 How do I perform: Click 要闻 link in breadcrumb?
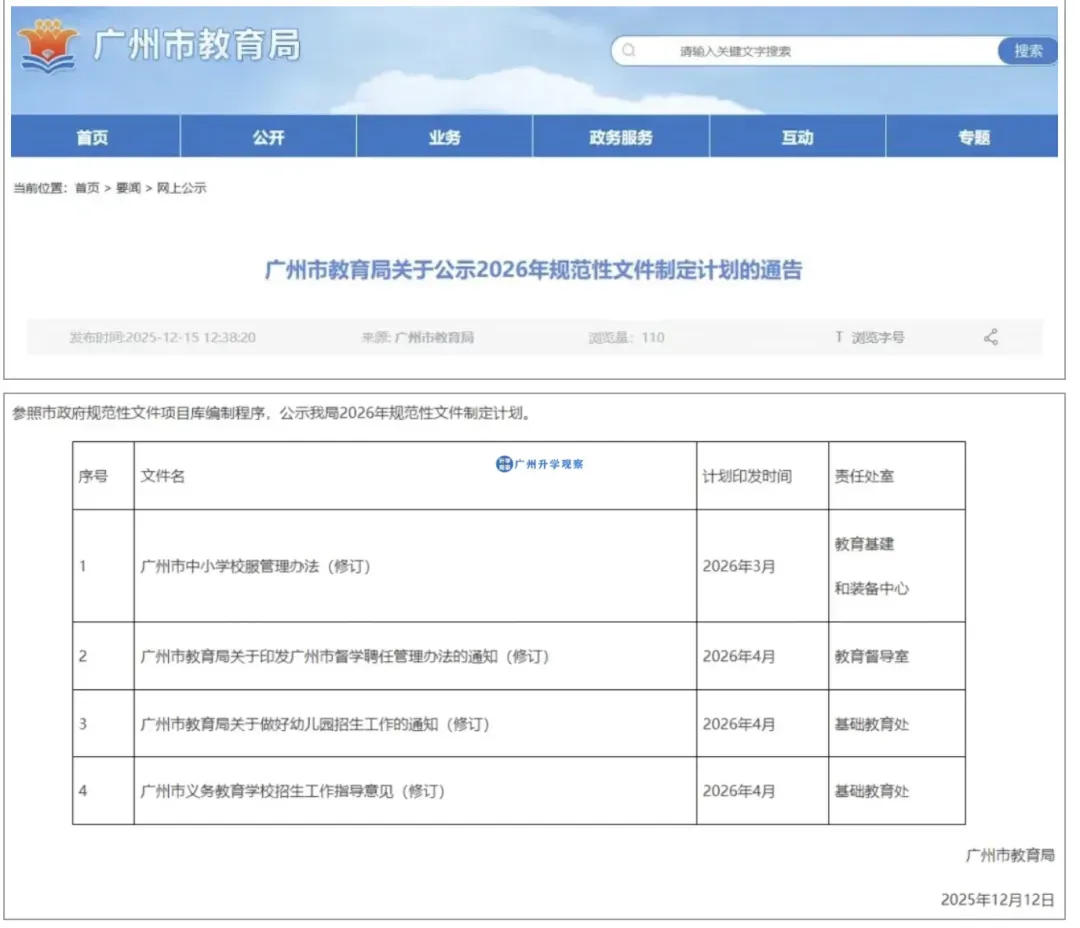(x=128, y=188)
